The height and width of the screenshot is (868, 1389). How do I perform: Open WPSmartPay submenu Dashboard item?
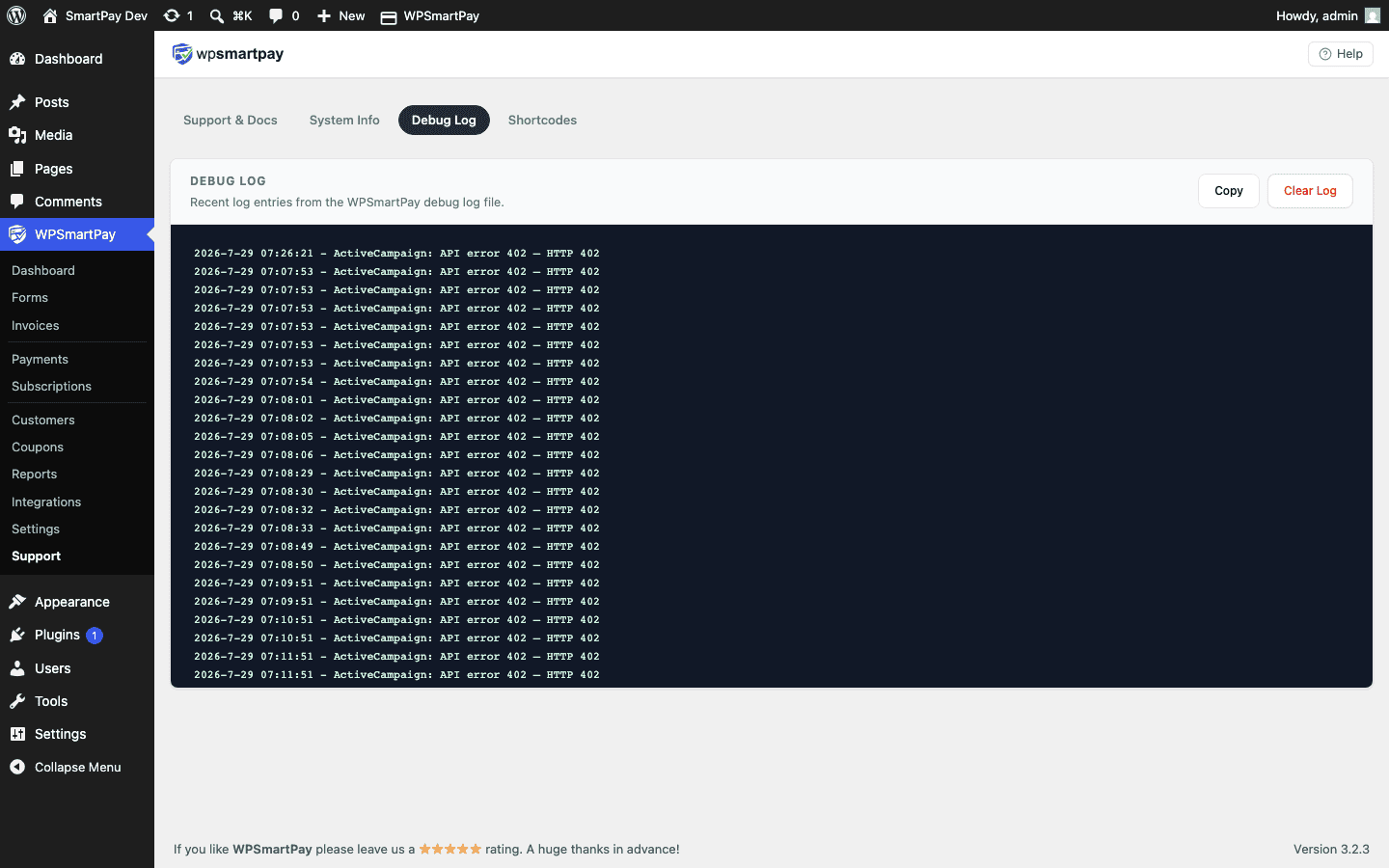coord(43,271)
